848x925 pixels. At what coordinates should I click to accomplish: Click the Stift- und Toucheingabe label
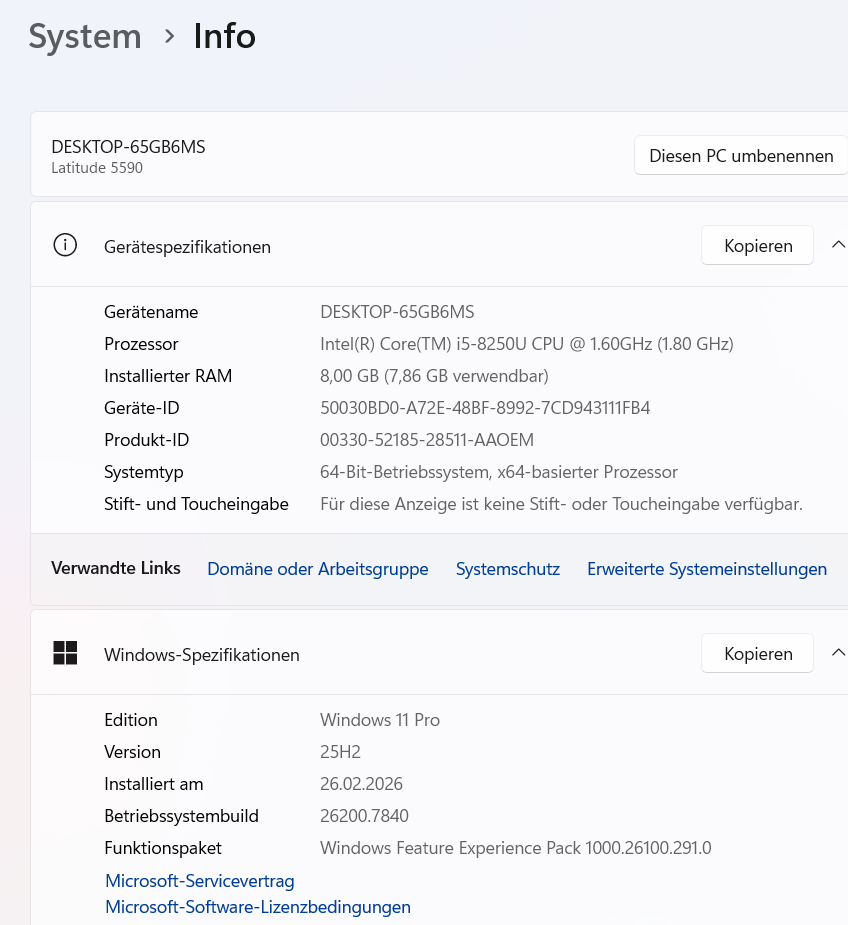[196, 504]
